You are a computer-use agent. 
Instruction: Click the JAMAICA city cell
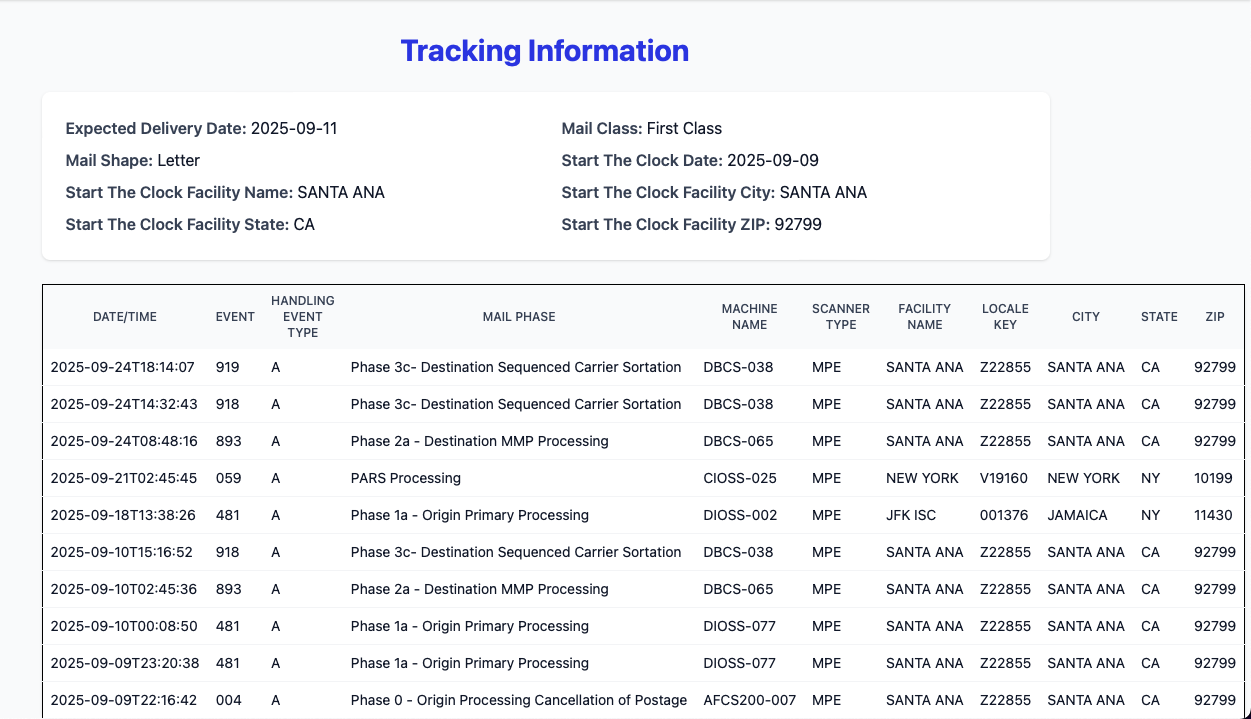coord(1077,515)
